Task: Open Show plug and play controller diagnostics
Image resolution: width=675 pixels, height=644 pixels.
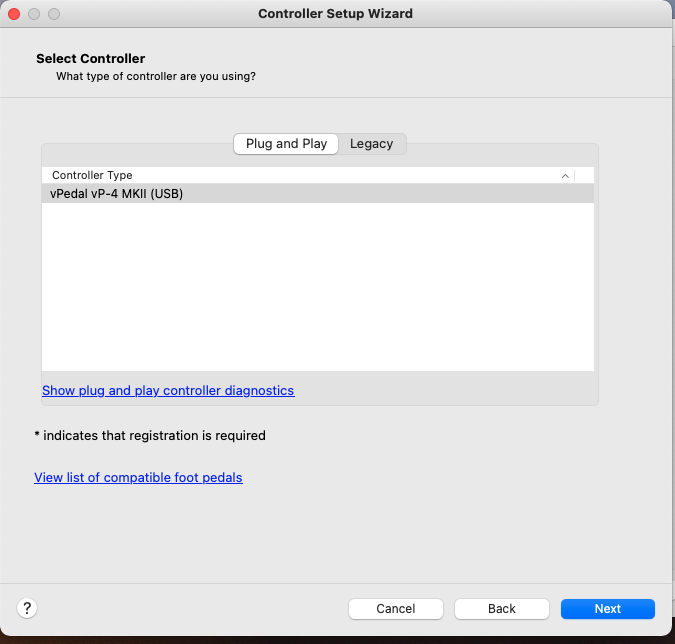Action: (168, 390)
